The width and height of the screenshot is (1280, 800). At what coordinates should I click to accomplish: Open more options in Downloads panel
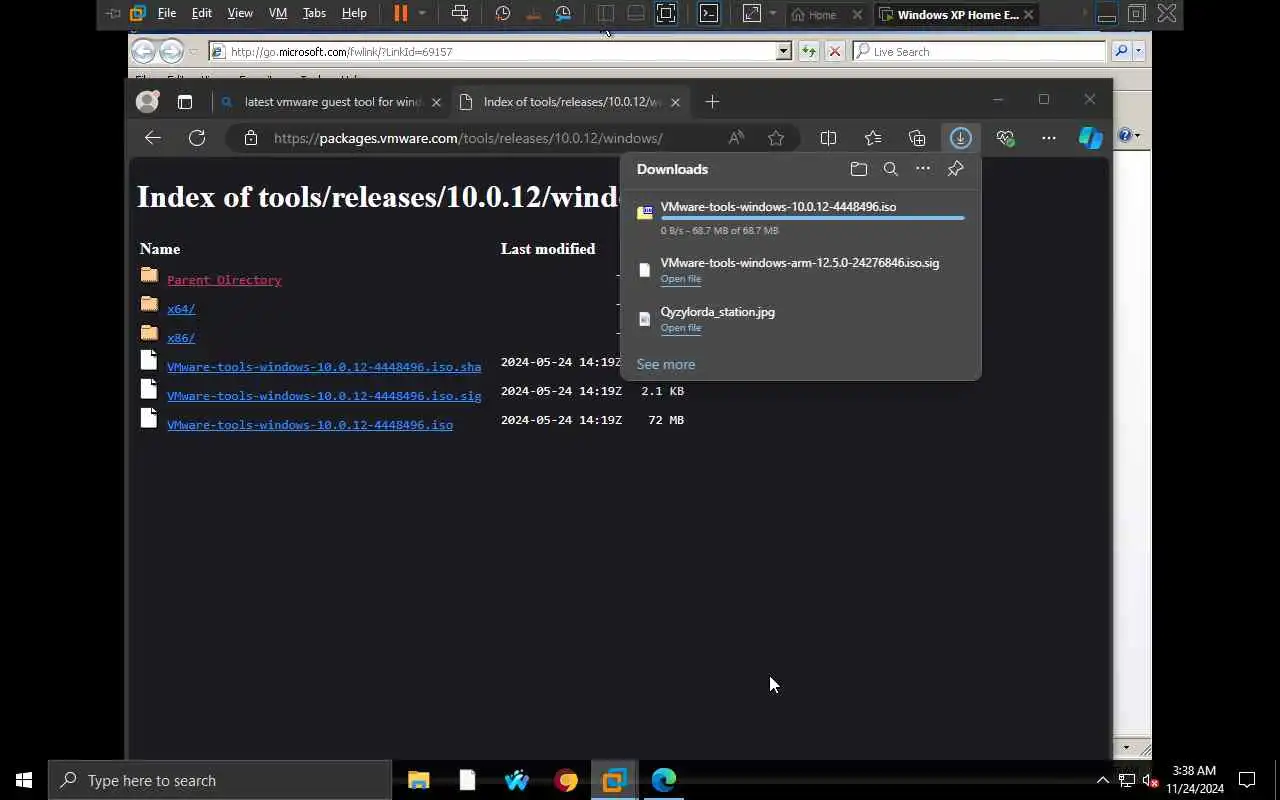923,169
